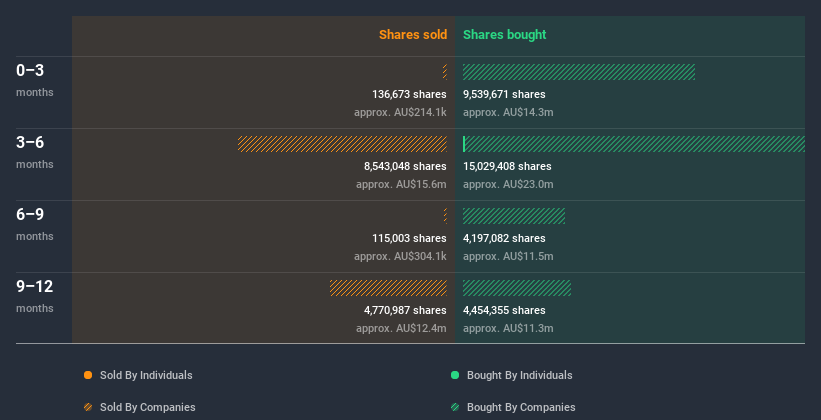Screen dimensions: 821x420
Task: Click the approx. AU$15.6m amount
Action: 401,184
